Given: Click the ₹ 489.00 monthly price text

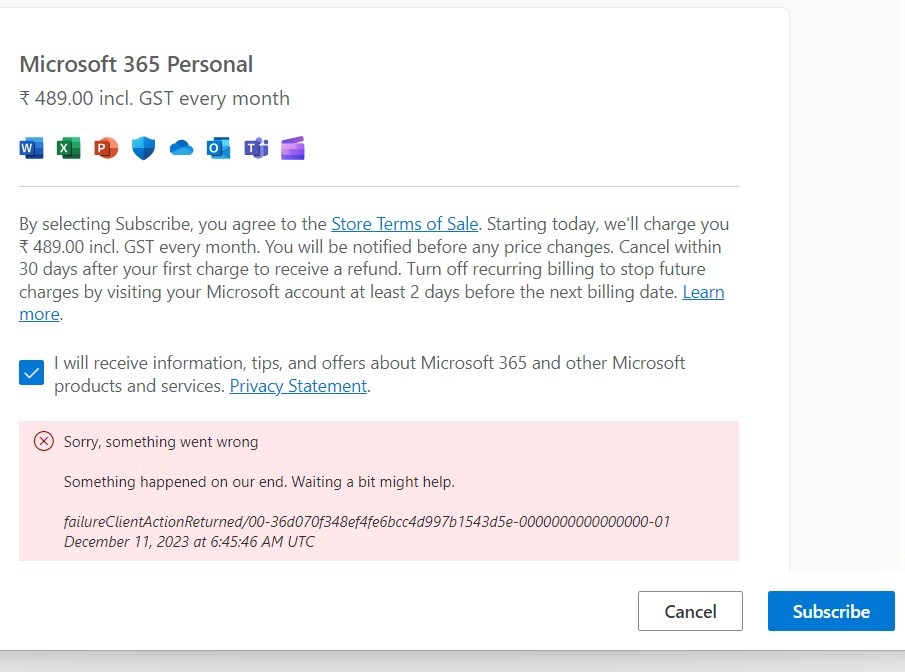Looking at the screenshot, I should tap(154, 99).
